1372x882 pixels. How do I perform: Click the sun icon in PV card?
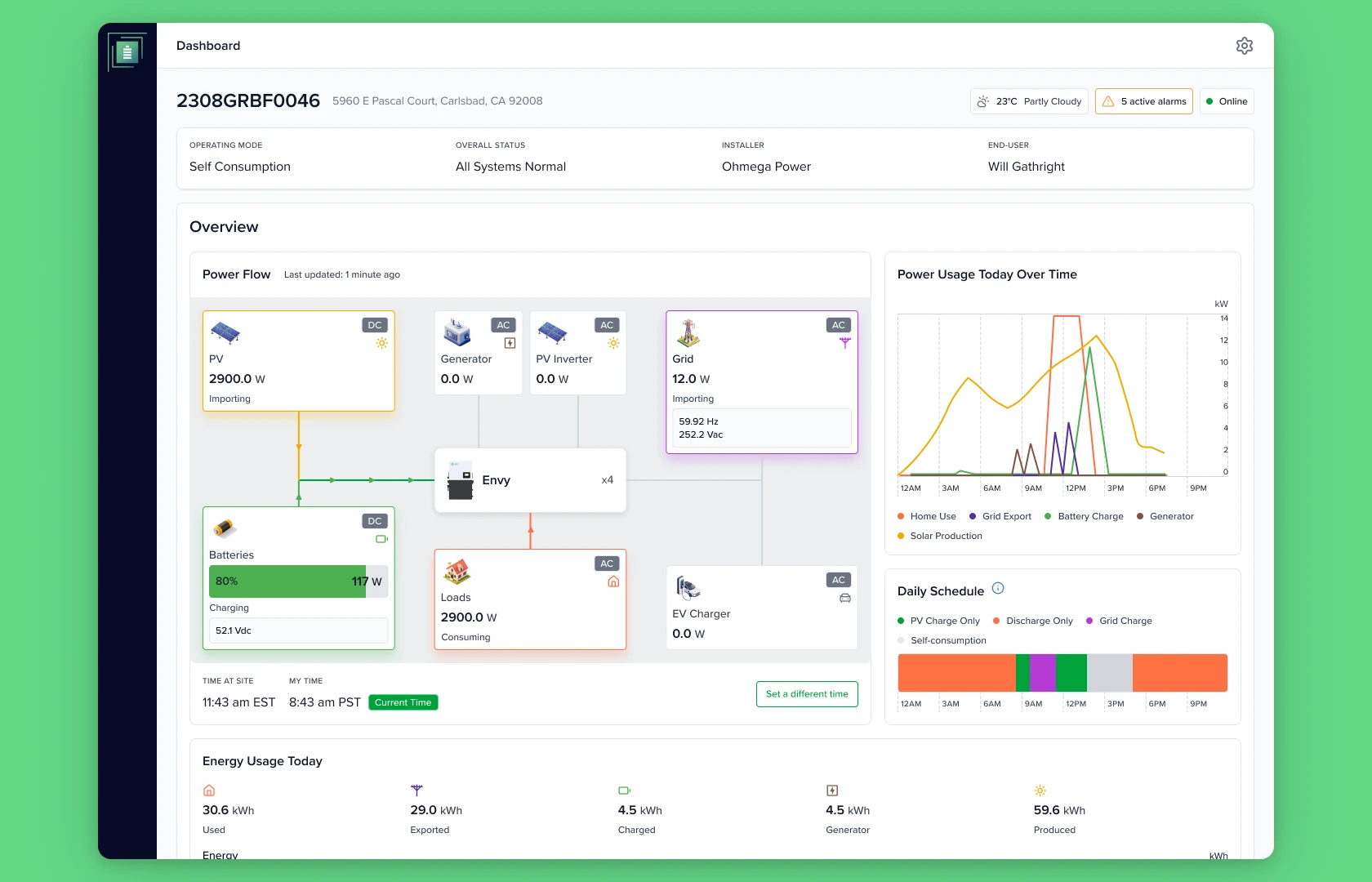(381, 343)
